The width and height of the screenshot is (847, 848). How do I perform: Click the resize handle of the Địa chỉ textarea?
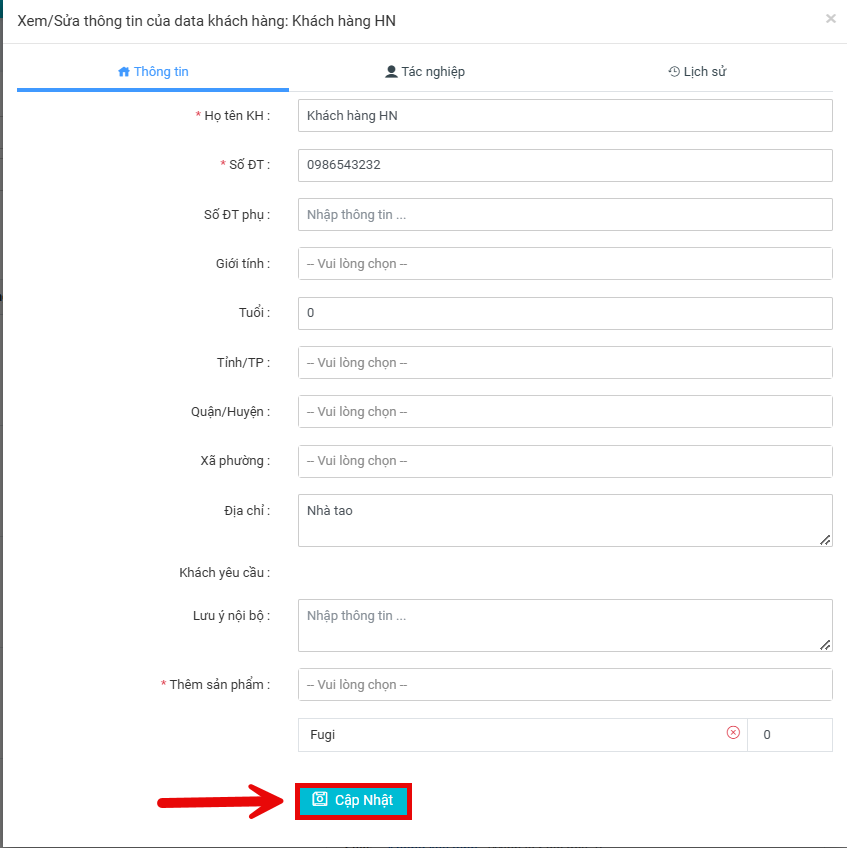point(824,539)
